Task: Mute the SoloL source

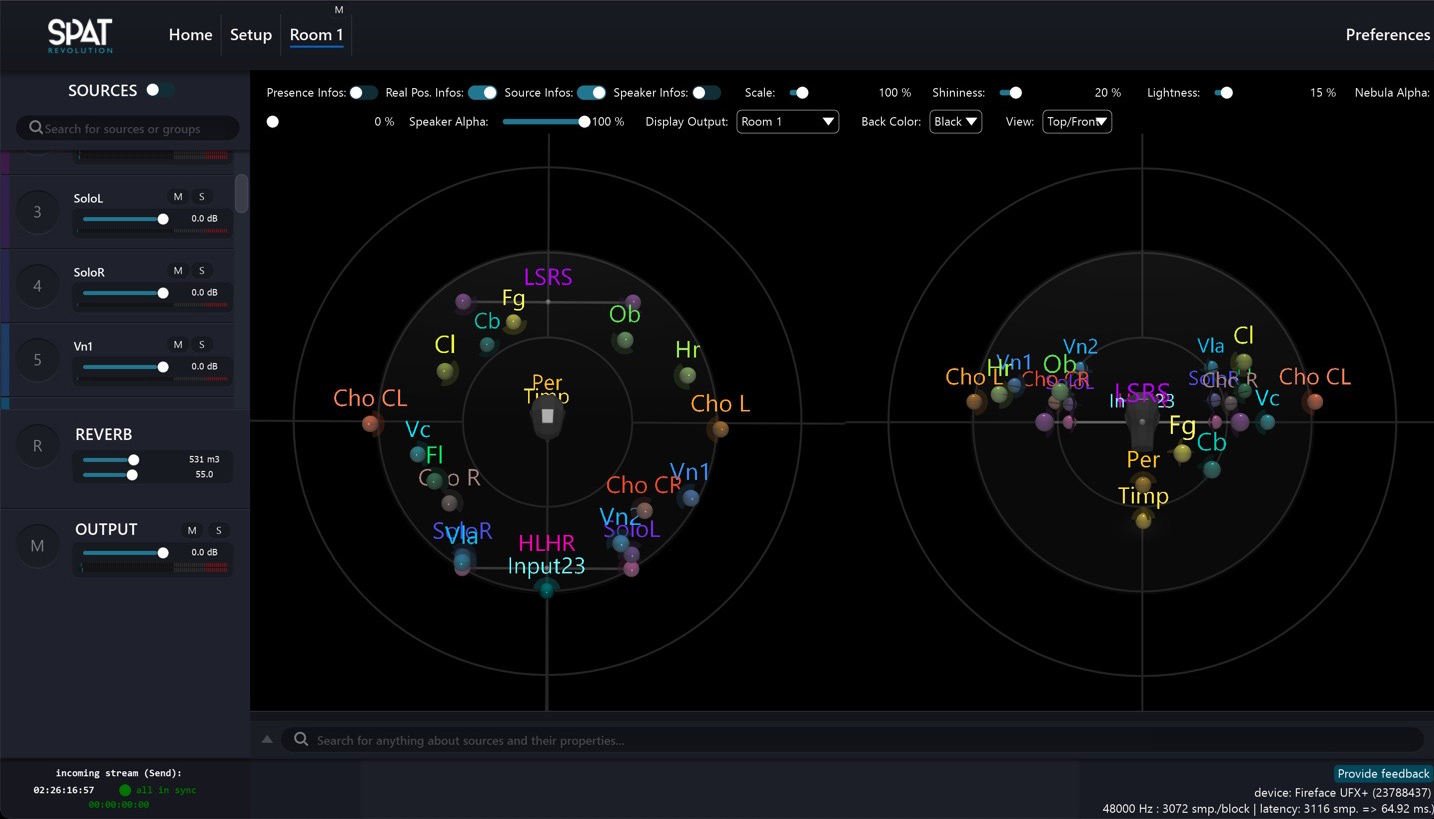Action: (178, 197)
